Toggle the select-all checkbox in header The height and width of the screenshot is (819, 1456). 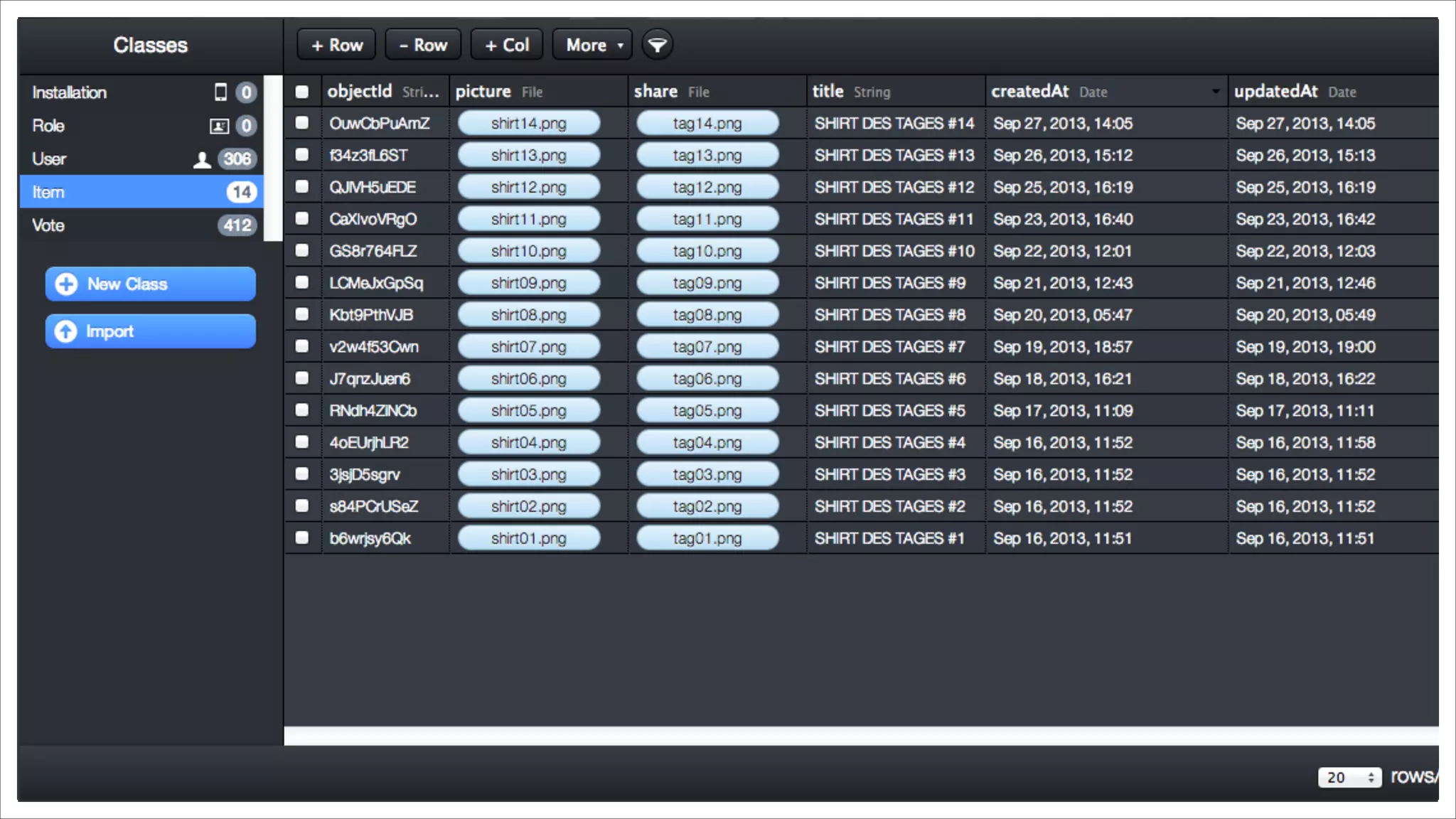(302, 92)
